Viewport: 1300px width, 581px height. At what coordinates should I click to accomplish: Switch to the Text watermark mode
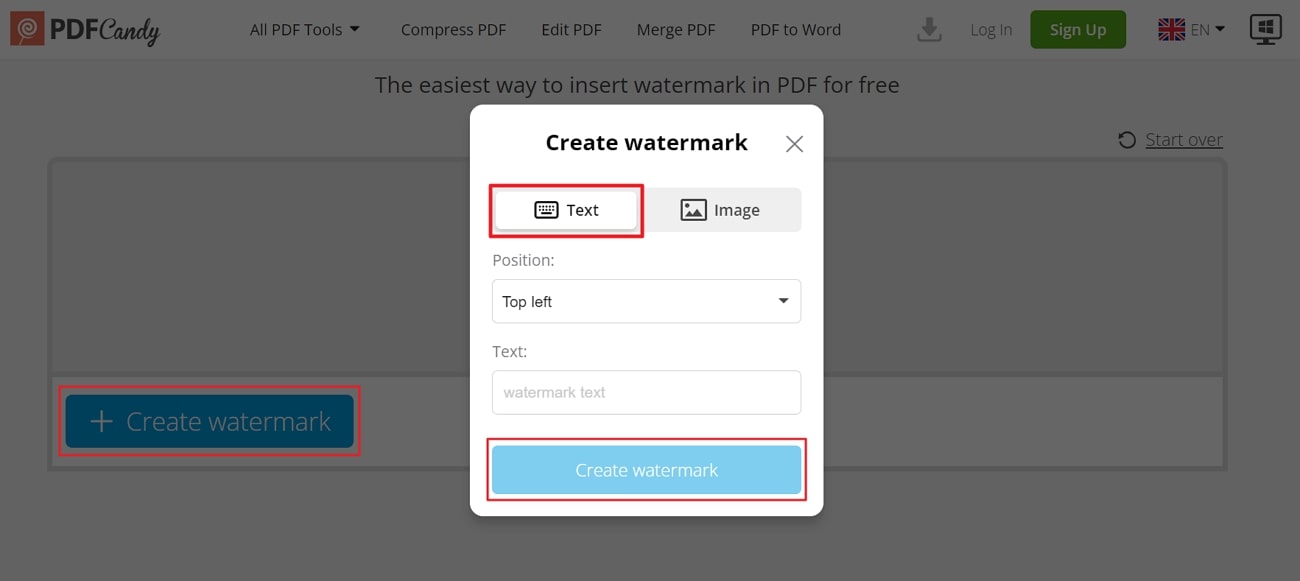[566, 209]
